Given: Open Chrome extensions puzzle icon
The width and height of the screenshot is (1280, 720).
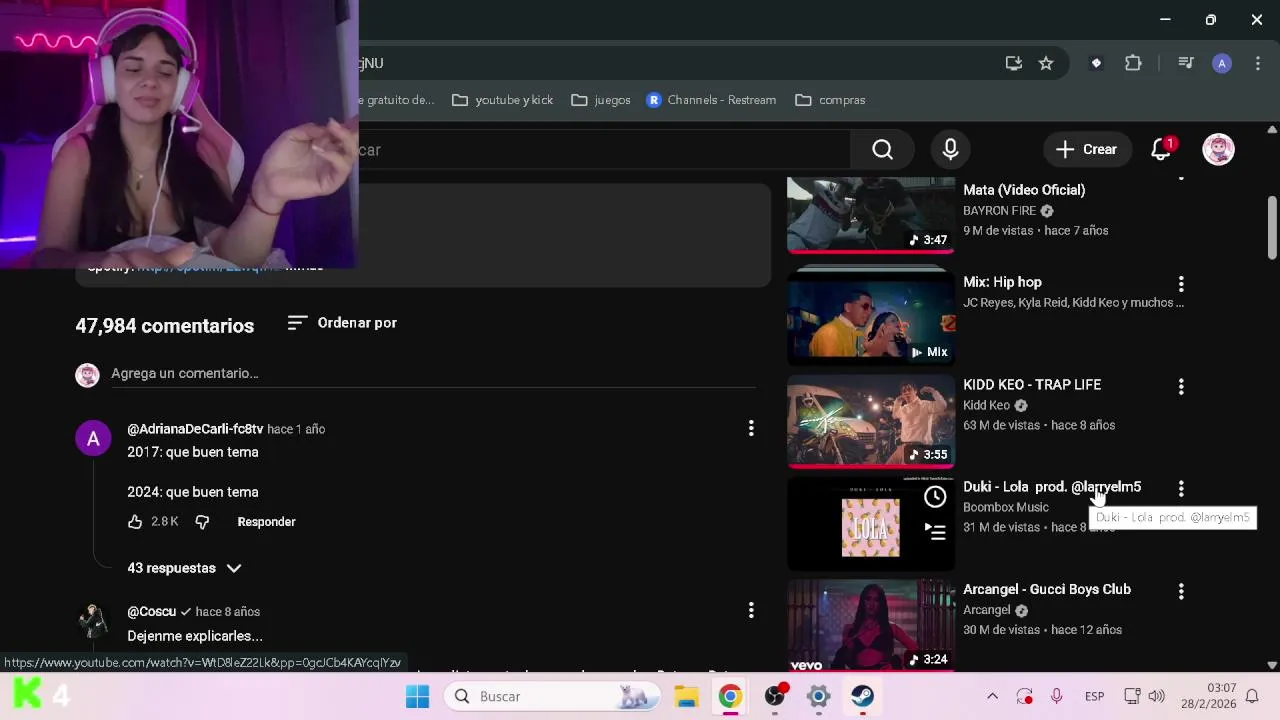Looking at the screenshot, I should 1133,63.
